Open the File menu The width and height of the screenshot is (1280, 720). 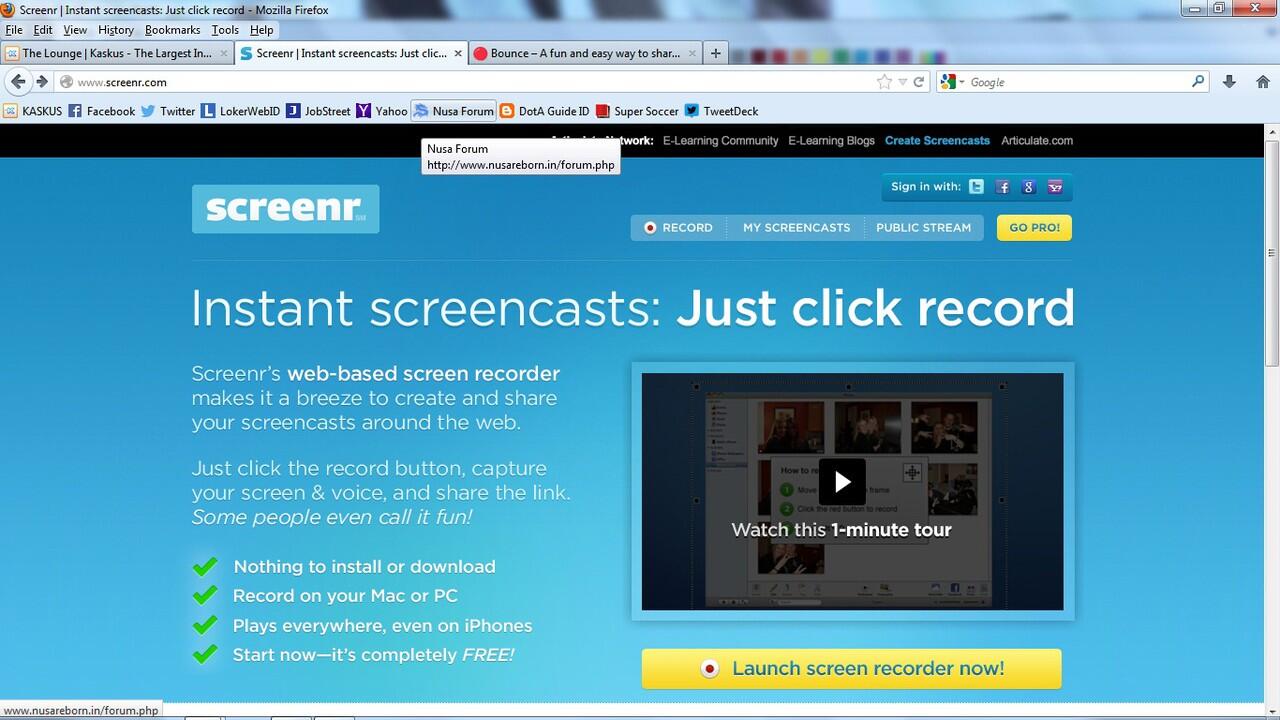[14, 30]
